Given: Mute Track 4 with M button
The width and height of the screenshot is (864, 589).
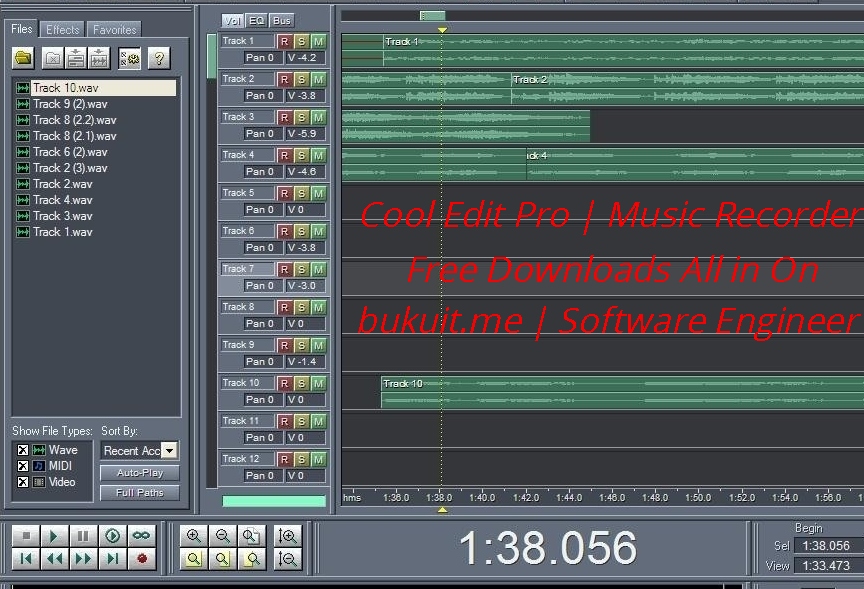Looking at the screenshot, I should point(318,155).
